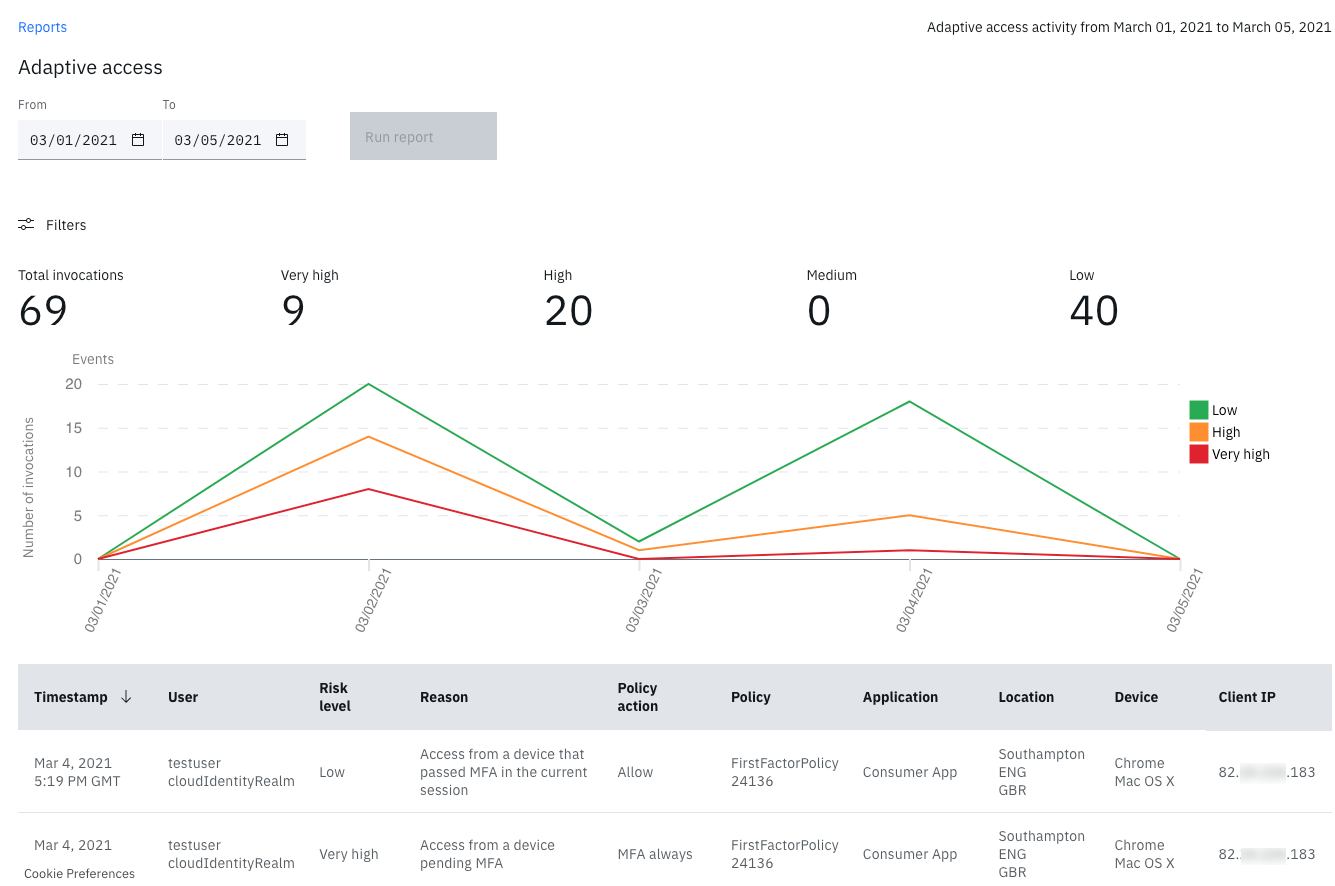The image size is (1335, 886).
Task: Click the Reason column header
Action: pyautogui.click(x=444, y=697)
